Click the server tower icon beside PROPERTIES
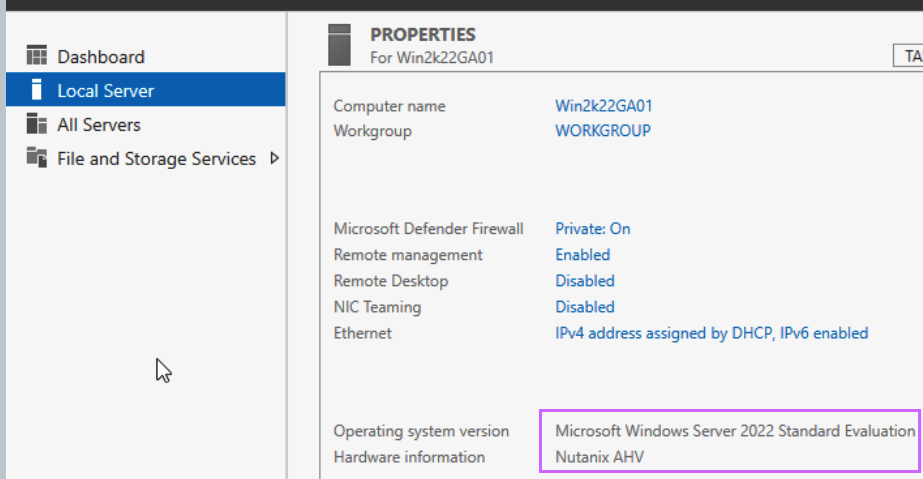 (339, 45)
